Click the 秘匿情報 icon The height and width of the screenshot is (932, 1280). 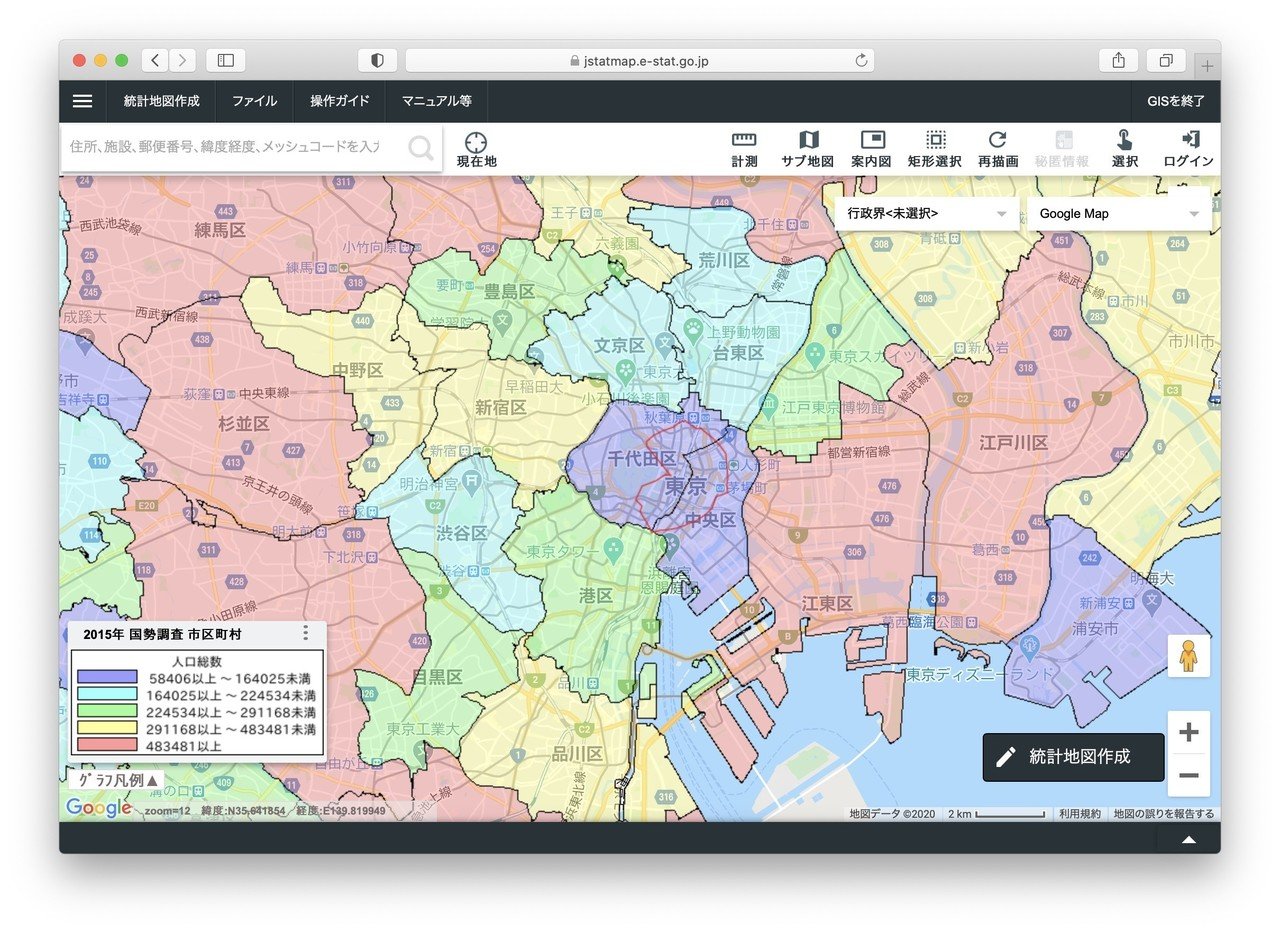pos(1062,149)
